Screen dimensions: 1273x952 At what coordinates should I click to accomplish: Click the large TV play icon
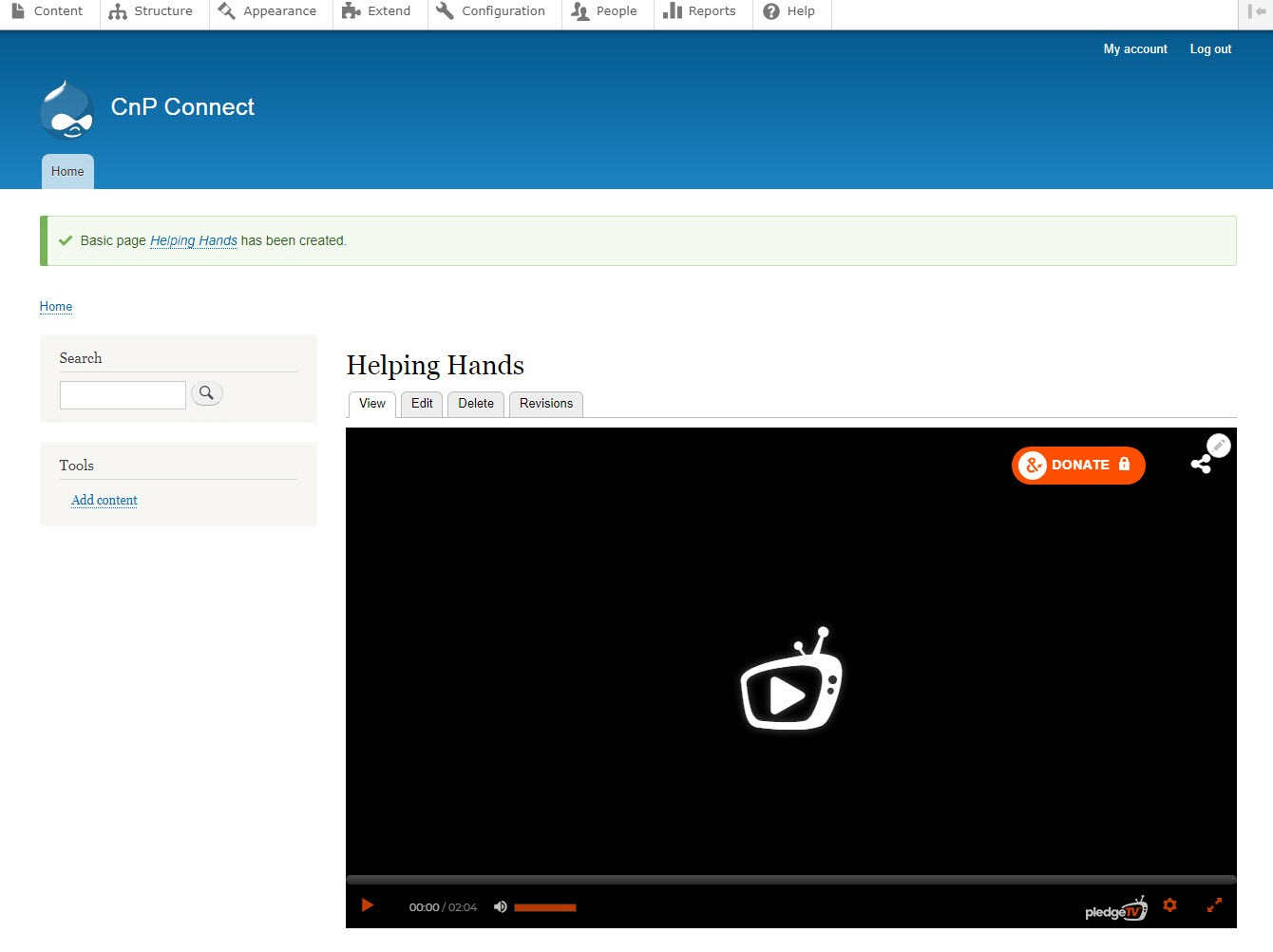click(791, 678)
